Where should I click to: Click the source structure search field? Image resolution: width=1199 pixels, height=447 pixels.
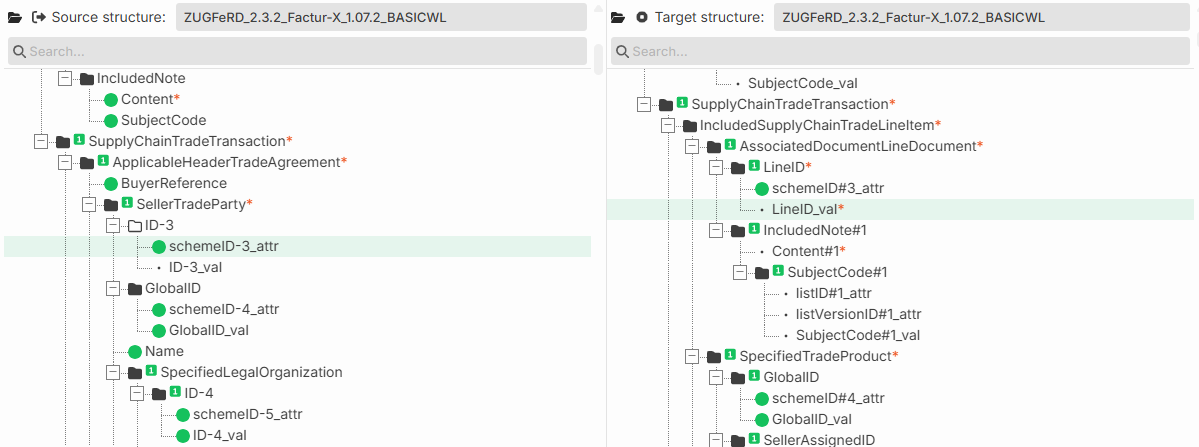297,51
